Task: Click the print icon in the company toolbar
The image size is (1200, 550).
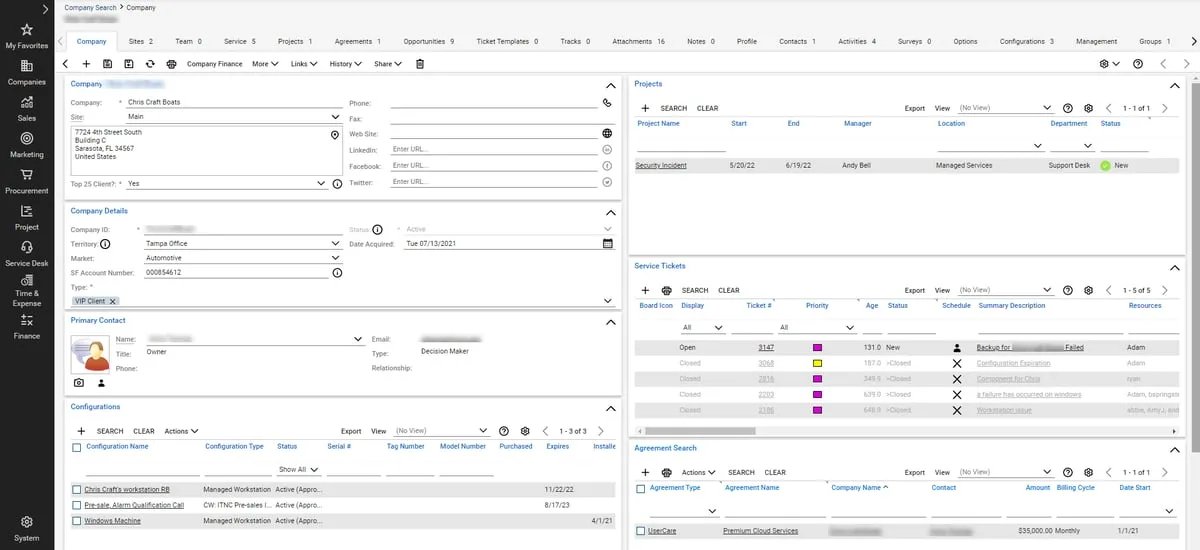Action: (x=171, y=64)
